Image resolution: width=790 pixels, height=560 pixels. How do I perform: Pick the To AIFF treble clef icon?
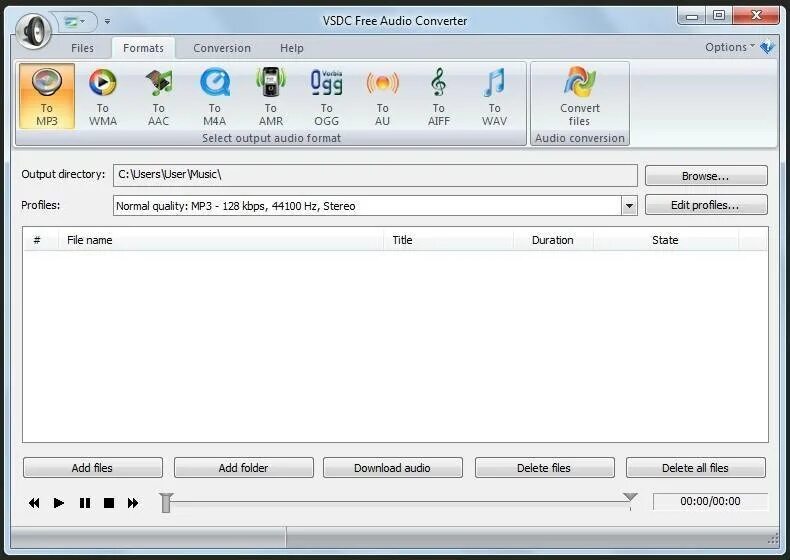(438, 97)
